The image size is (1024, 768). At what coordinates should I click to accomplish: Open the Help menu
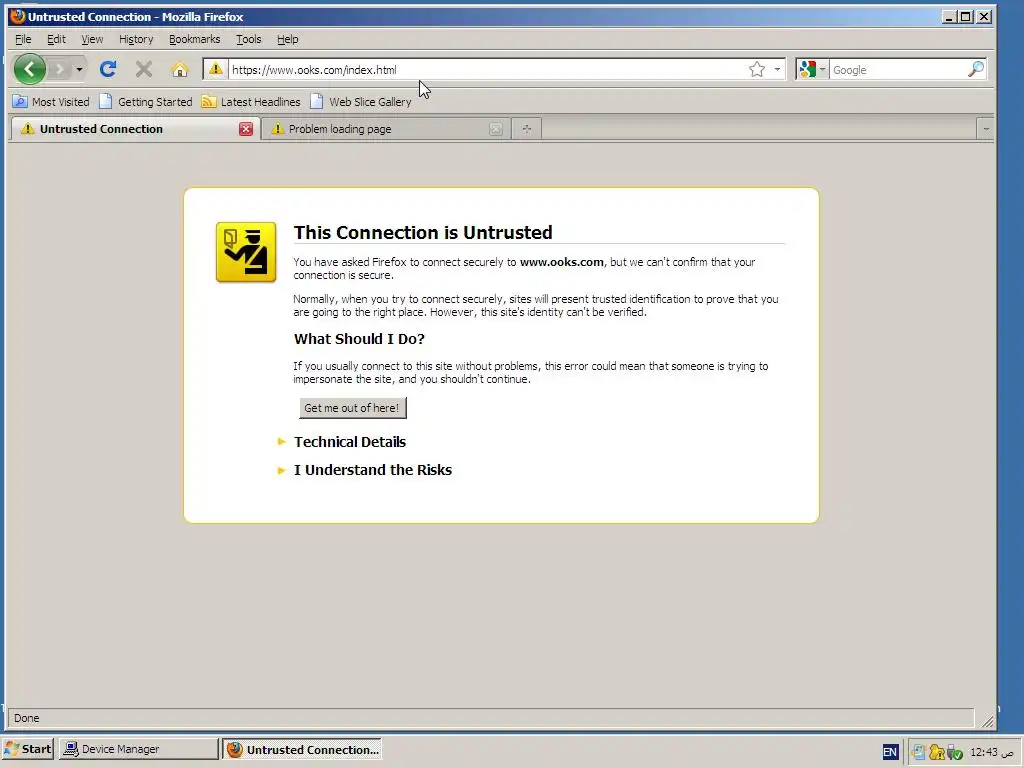287,39
